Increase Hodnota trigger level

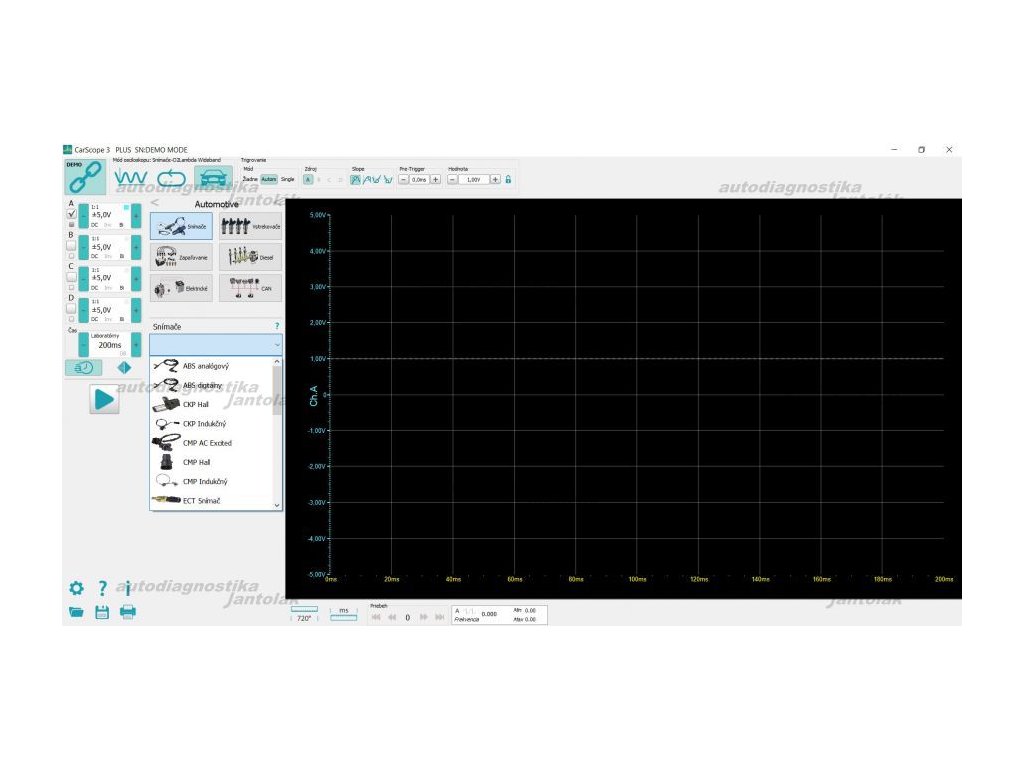[x=495, y=180]
